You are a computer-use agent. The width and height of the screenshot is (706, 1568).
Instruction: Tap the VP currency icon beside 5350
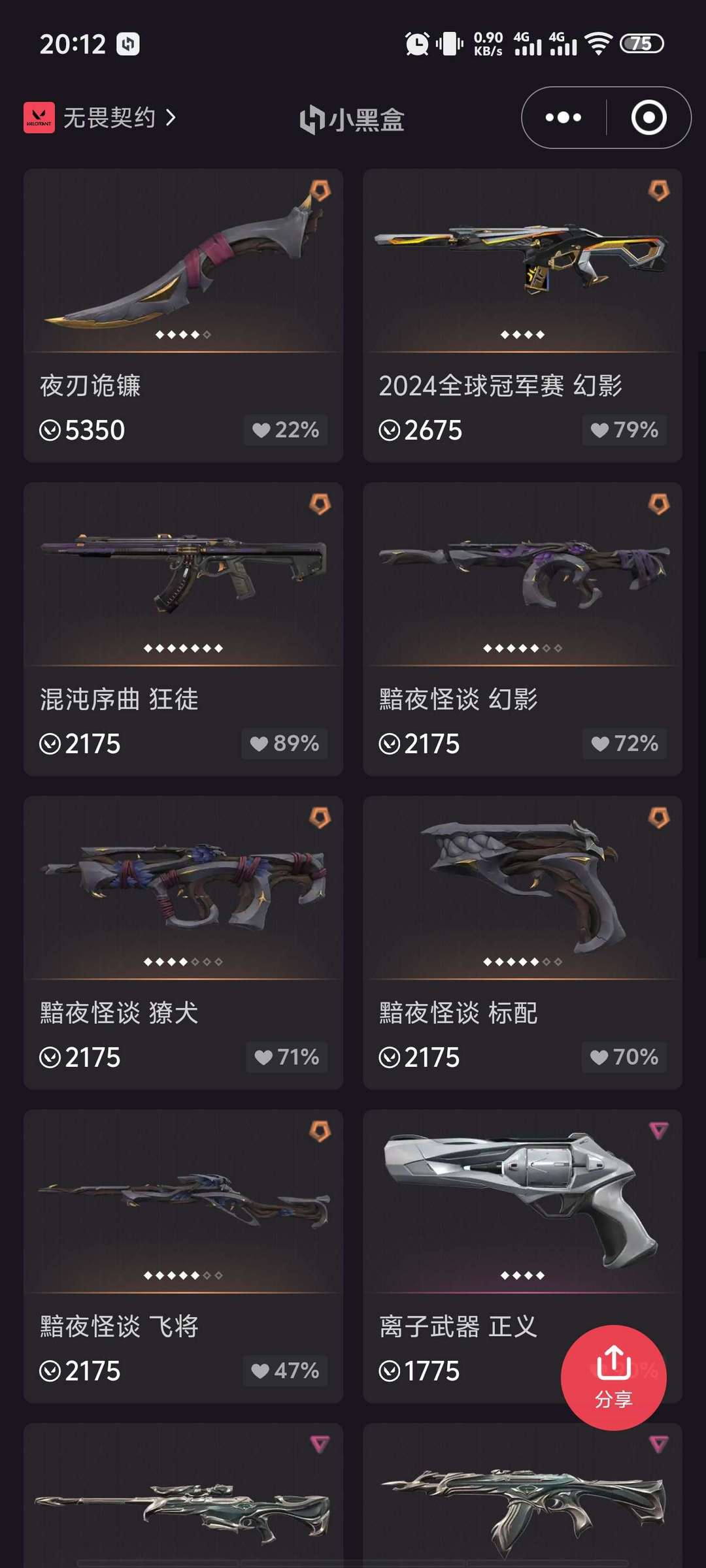[x=50, y=431]
